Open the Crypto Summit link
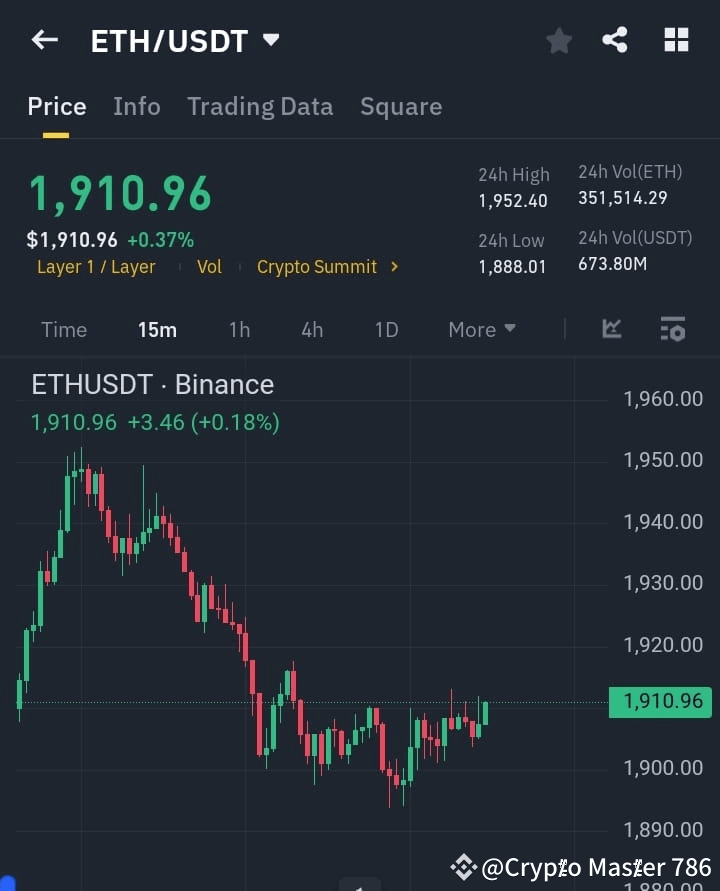The width and height of the screenshot is (720, 891). pos(317,267)
